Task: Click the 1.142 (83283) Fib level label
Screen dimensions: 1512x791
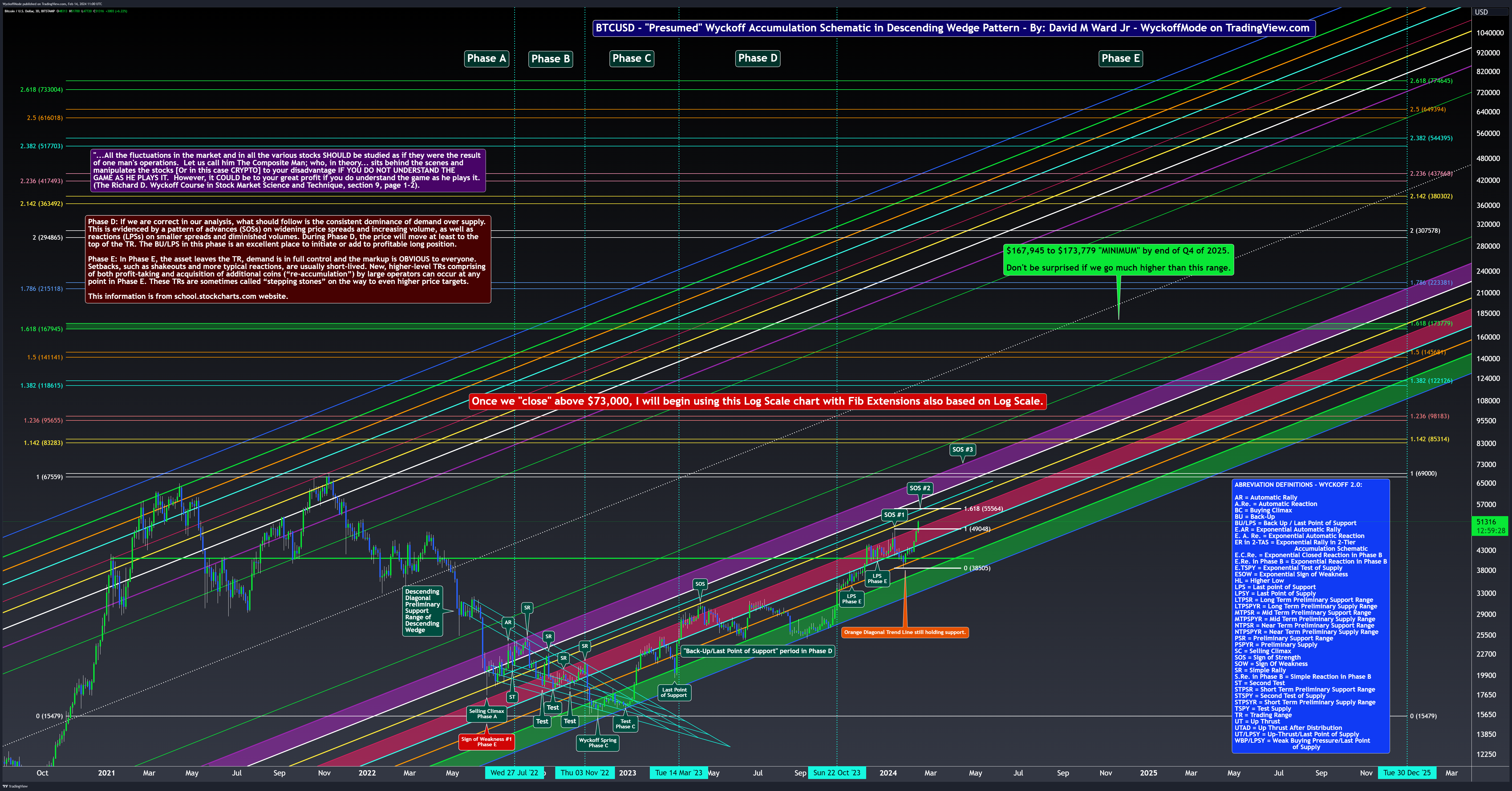Action: [43, 443]
